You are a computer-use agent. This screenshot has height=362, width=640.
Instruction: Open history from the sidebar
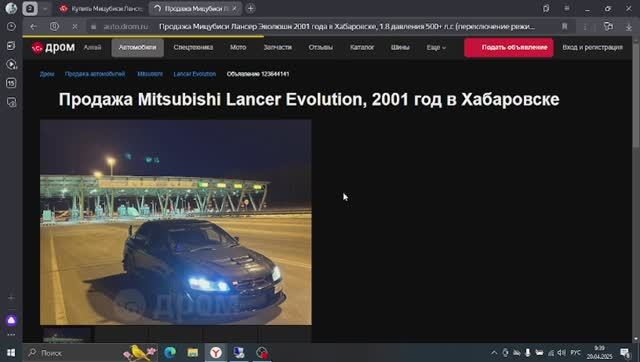[x=11, y=27]
